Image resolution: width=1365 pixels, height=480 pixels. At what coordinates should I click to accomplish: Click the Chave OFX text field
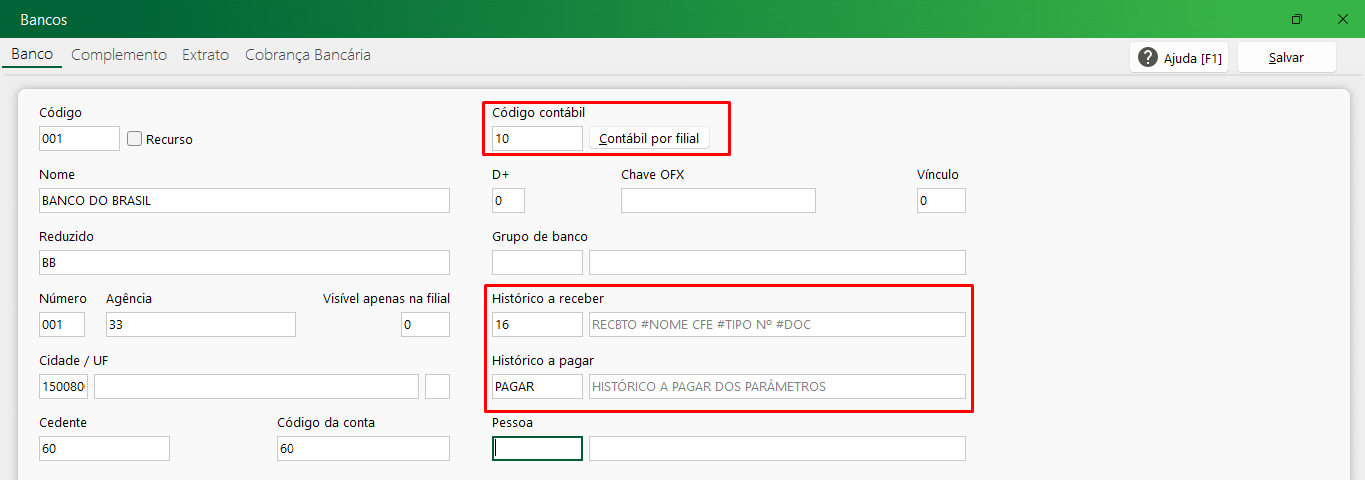[x=718, y=200]
